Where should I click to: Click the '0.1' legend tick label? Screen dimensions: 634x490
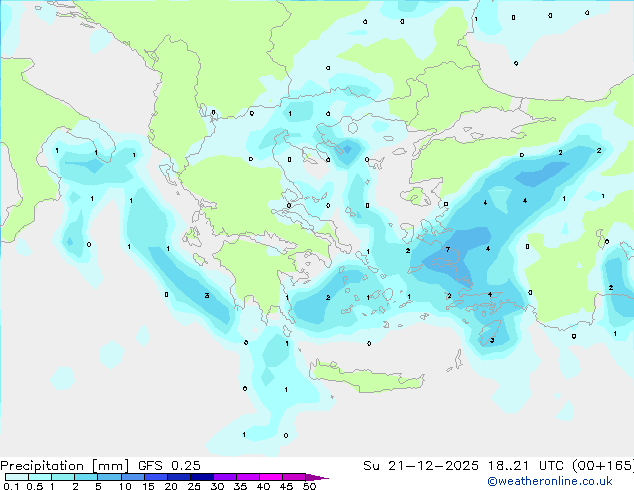tap(11, 486)
